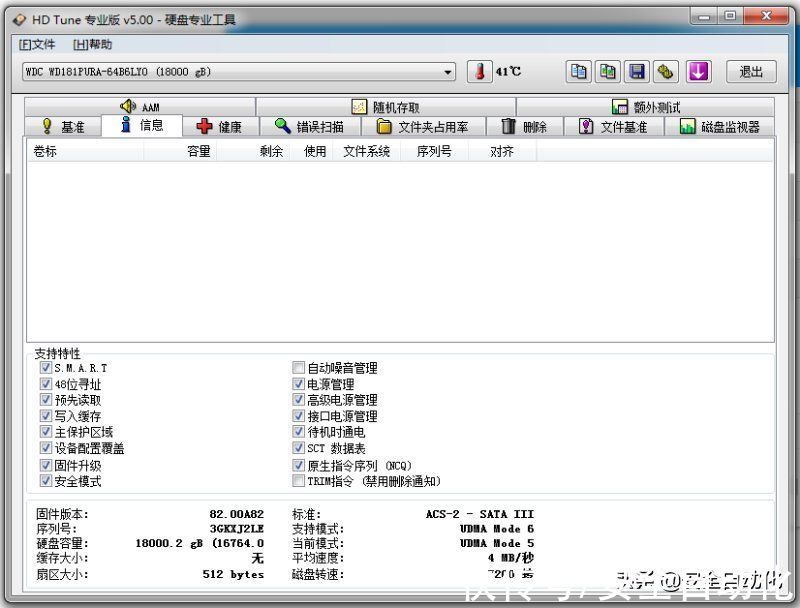This screenshot has height=608, width=800.
Task: Click the 退出 exit button
Action: coord(751,72)
